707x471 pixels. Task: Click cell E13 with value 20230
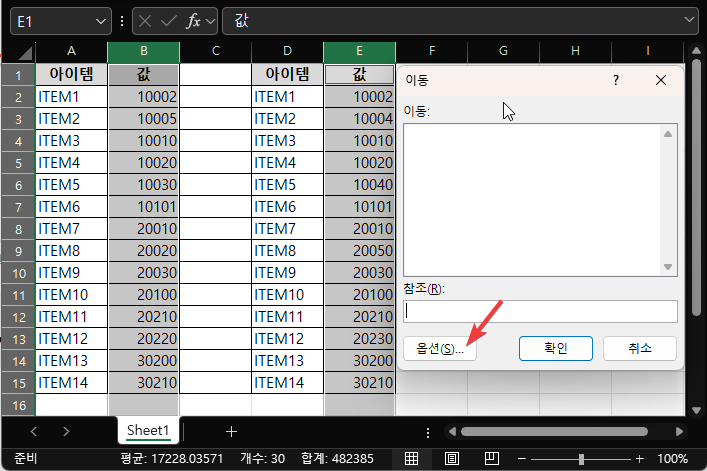click(x=359, y=338)
